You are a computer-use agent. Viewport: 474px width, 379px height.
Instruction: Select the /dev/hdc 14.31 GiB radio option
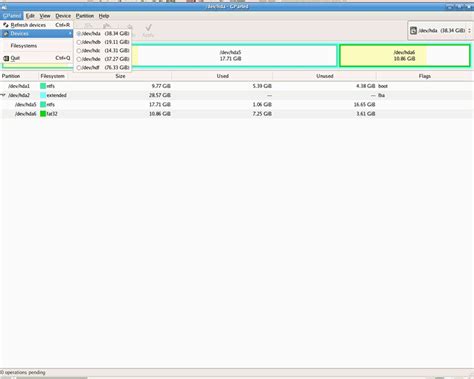pos(79,51)
